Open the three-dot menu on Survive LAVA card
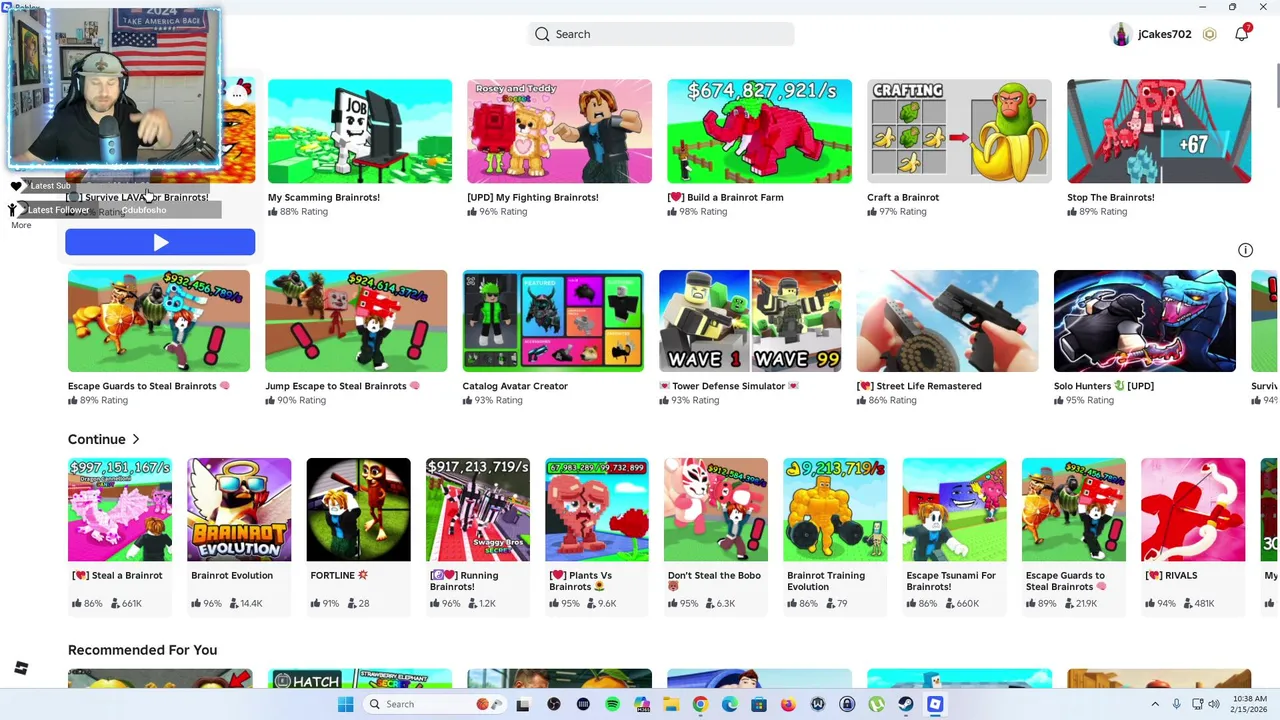Image resolution: width=1280 pixels, height=720 pixels. point(238,94)
